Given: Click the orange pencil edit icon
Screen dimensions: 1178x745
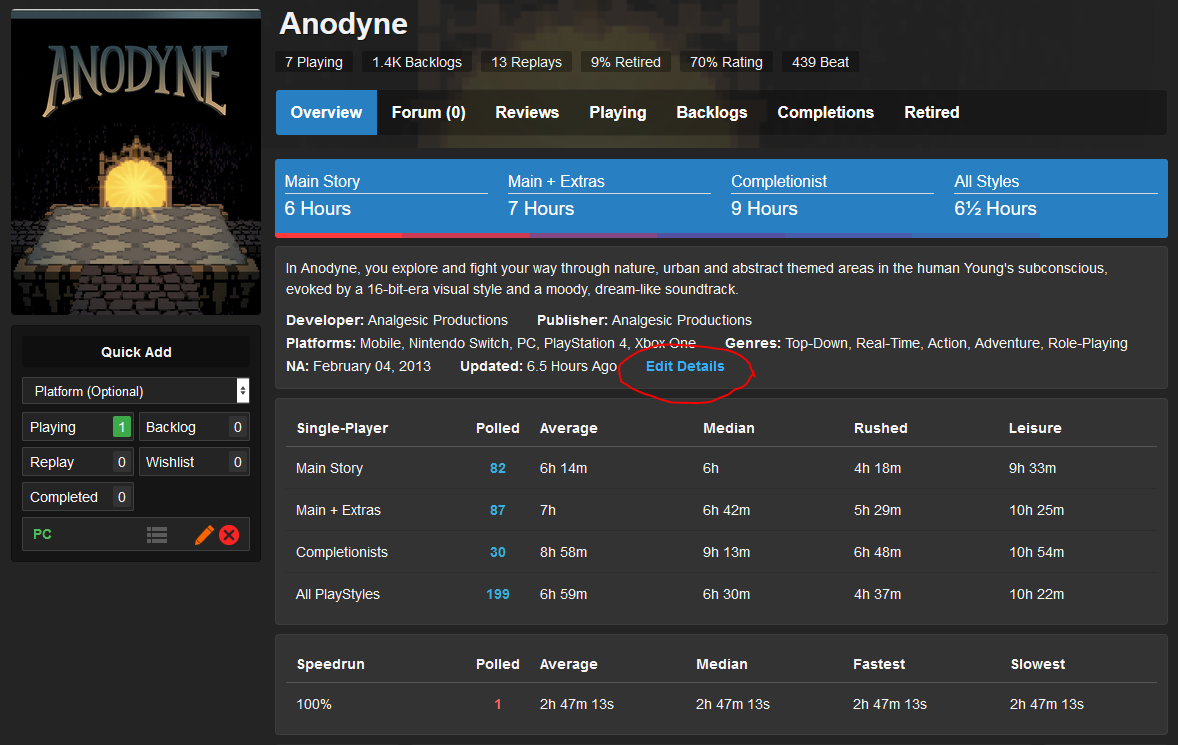Looking at the screenshot, I should (x=204, y=535).
